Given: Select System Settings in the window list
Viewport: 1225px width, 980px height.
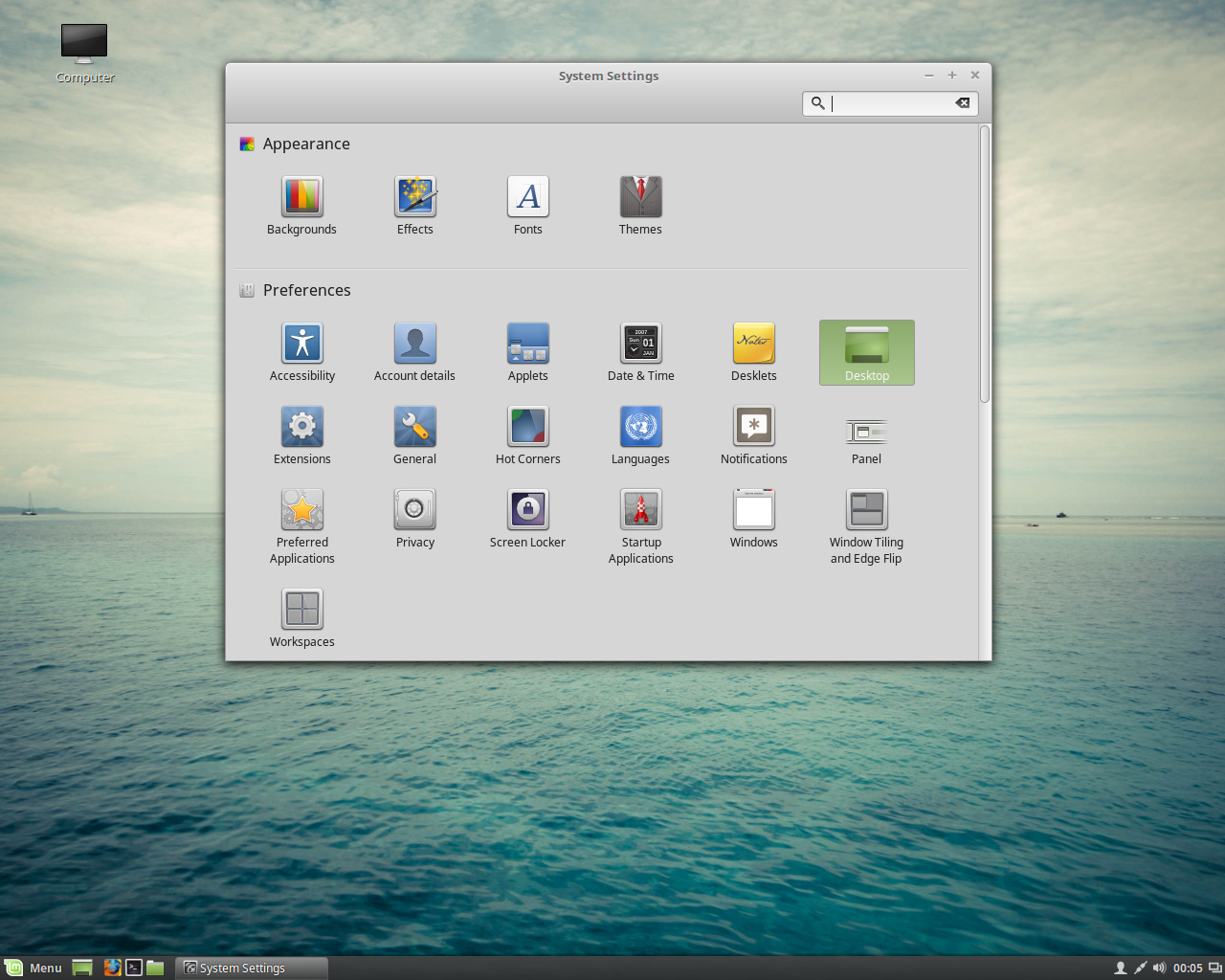Looking at the screenshot, I should [x=252, y=968].
